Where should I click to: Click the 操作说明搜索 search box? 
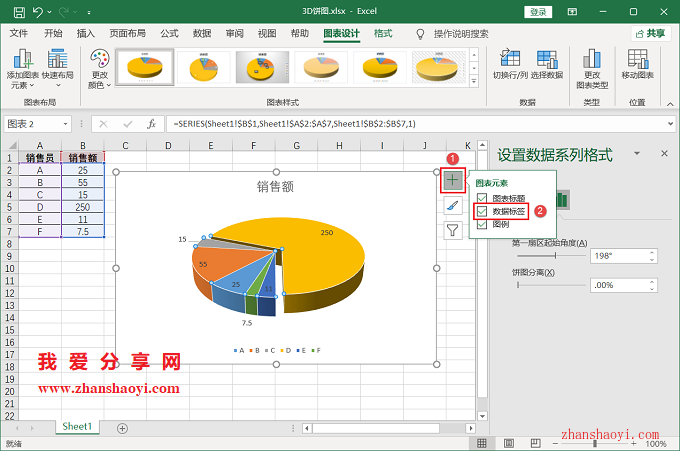tap(461, 34)
